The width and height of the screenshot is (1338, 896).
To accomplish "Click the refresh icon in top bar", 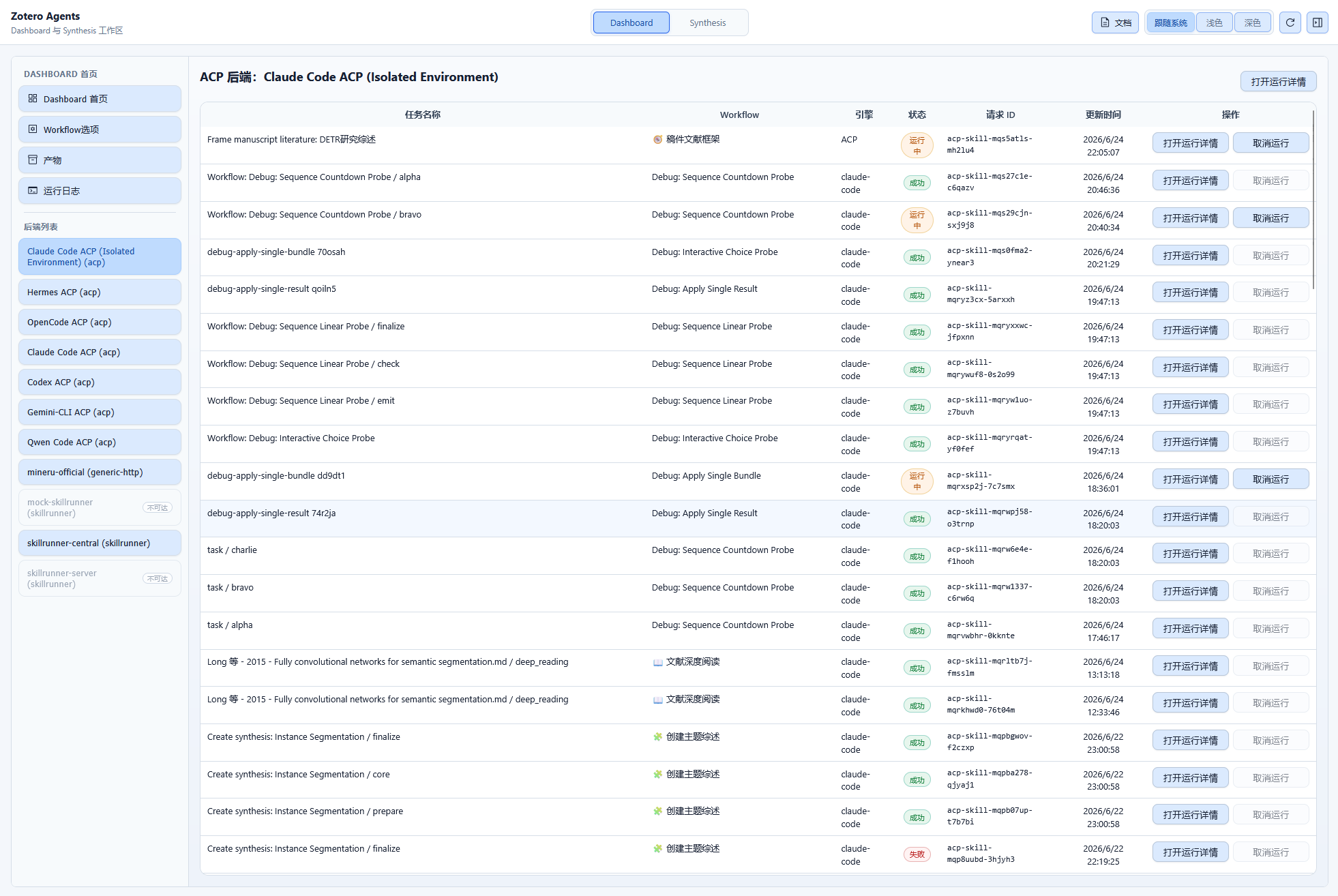I will point(1290,23).
